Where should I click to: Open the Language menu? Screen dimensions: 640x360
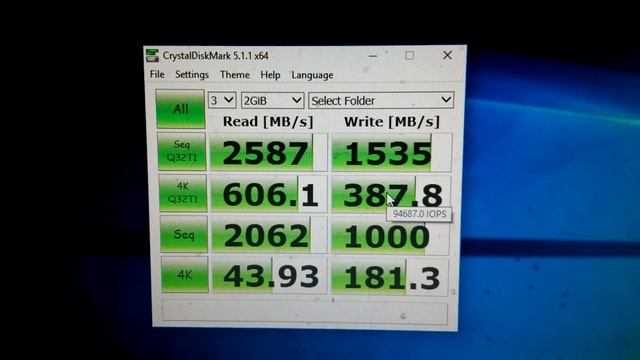click(x=312, y=75)
